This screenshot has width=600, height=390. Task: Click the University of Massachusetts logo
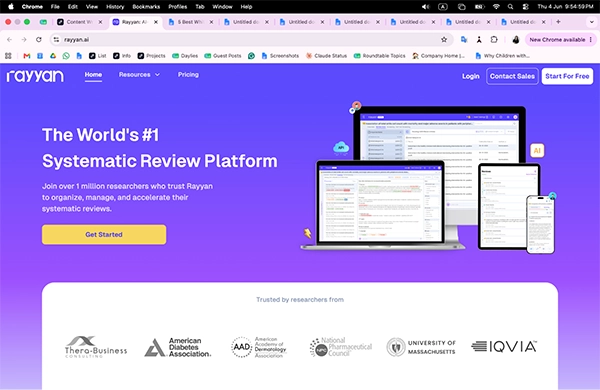click(421, 347)
